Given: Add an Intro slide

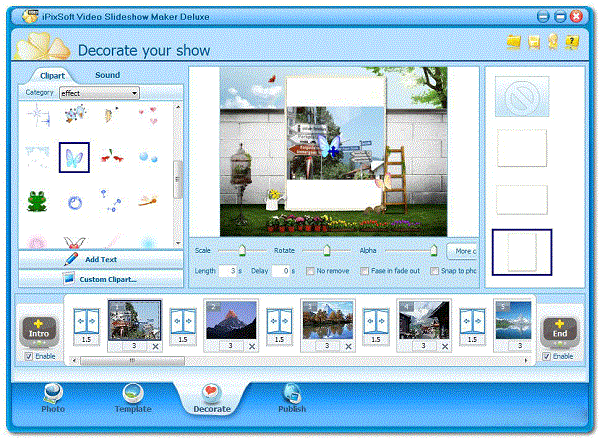Looking at the screenshot, I should (39, 330).
